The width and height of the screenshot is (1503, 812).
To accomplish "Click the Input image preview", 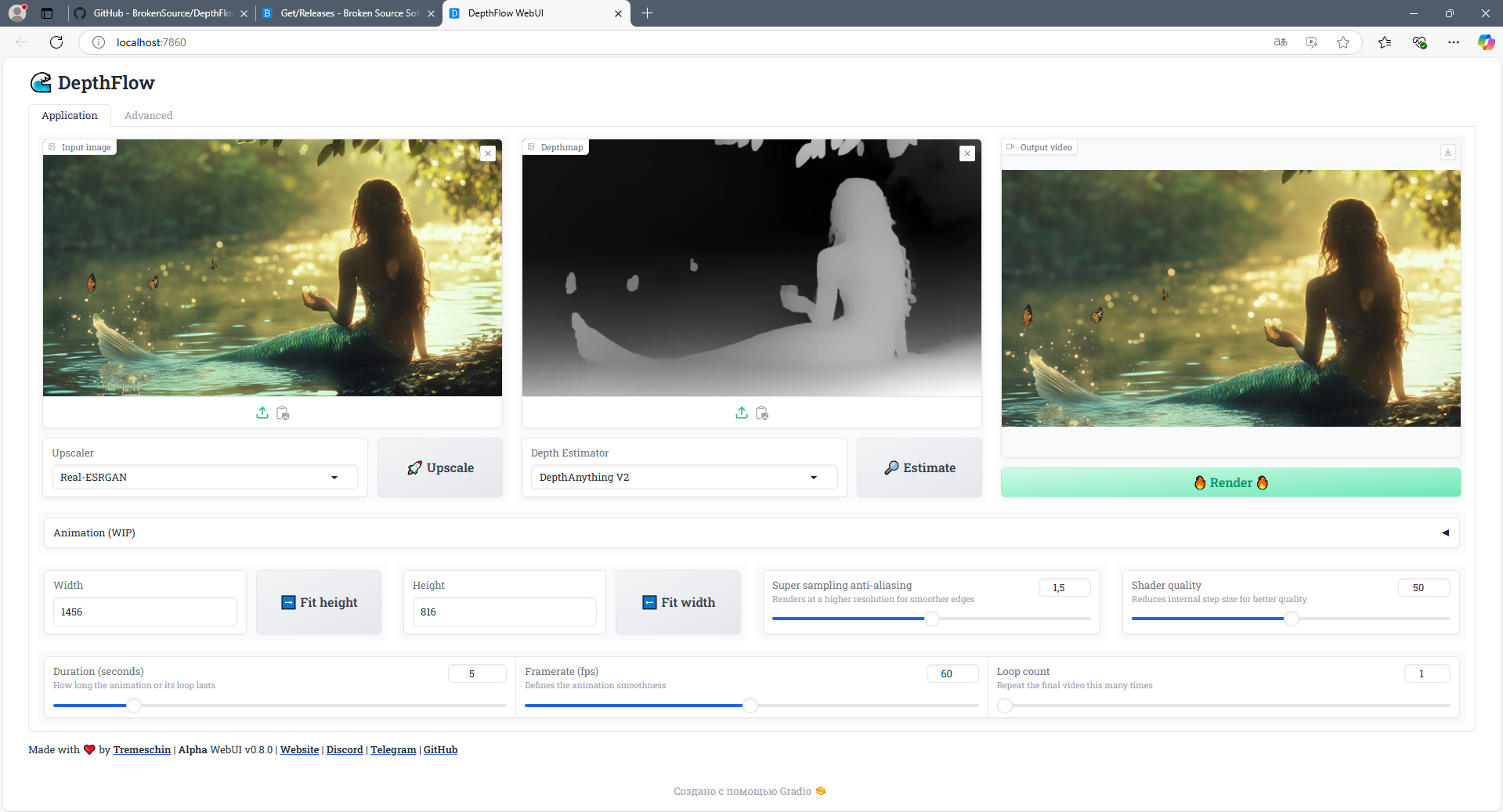I will coord(273,268).
